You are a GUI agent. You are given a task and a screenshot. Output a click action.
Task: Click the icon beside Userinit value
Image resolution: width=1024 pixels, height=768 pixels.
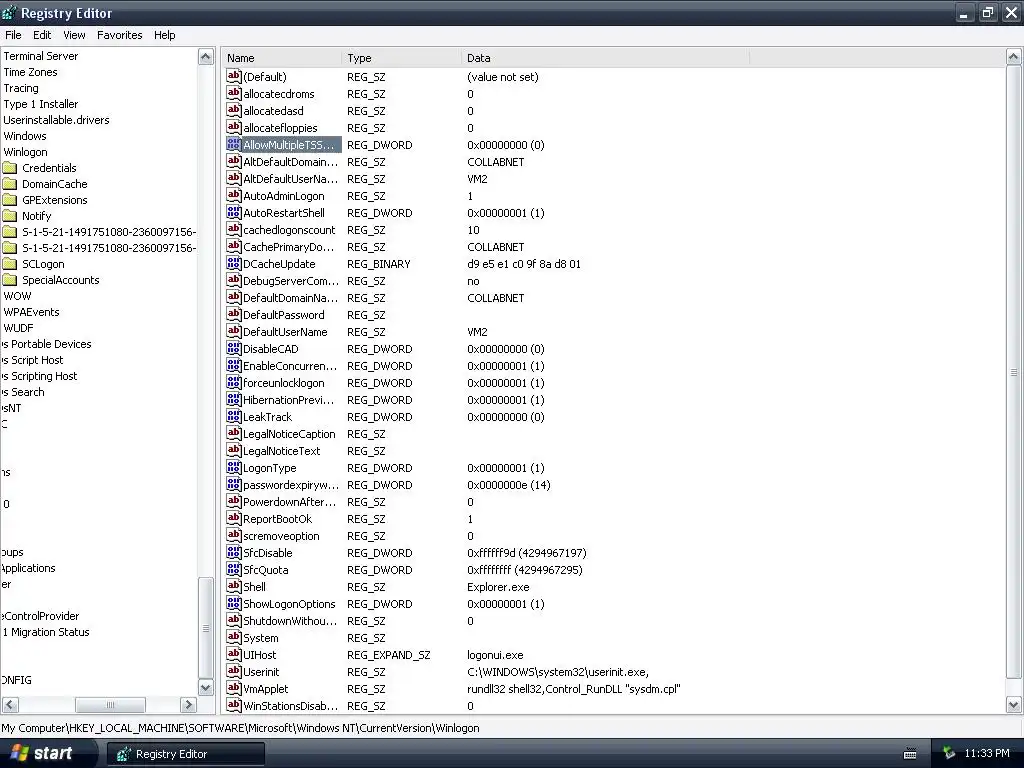coord(234,671)
